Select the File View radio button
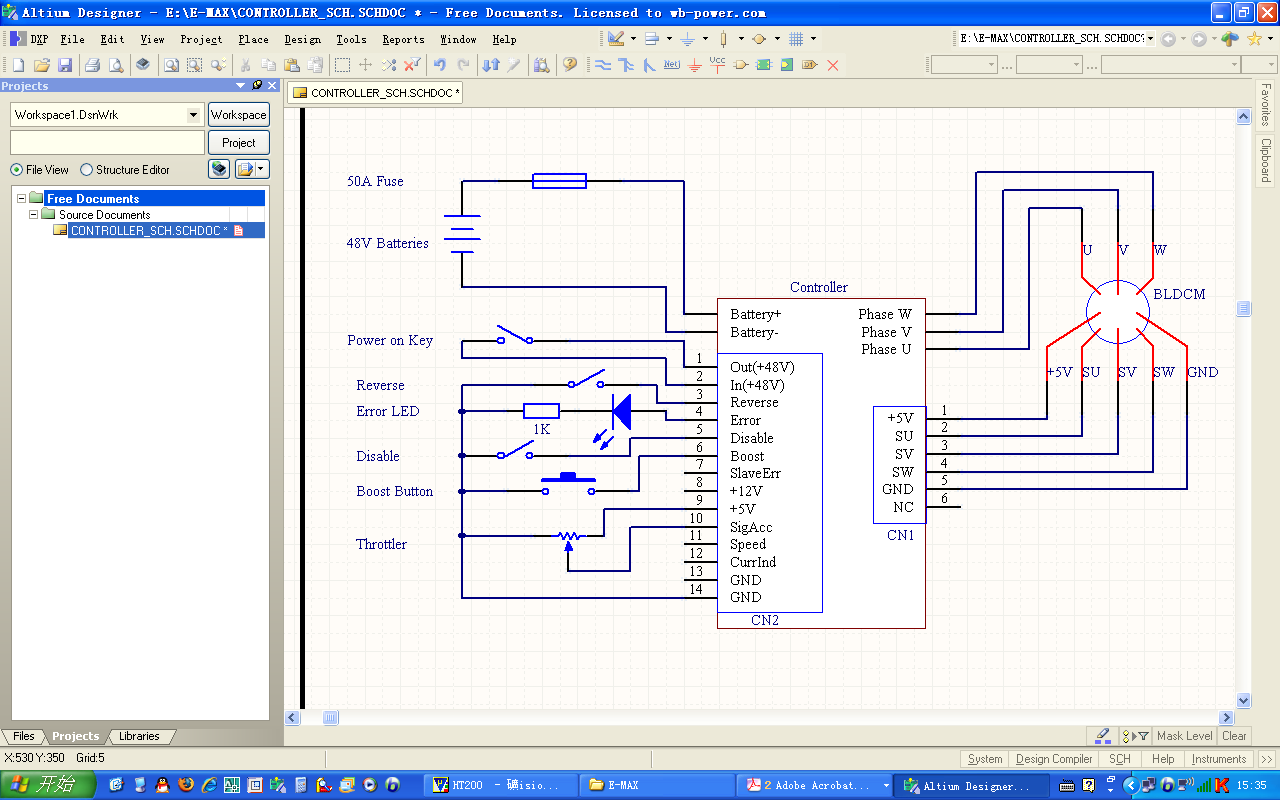The image size is (1280, 800). 17,170
